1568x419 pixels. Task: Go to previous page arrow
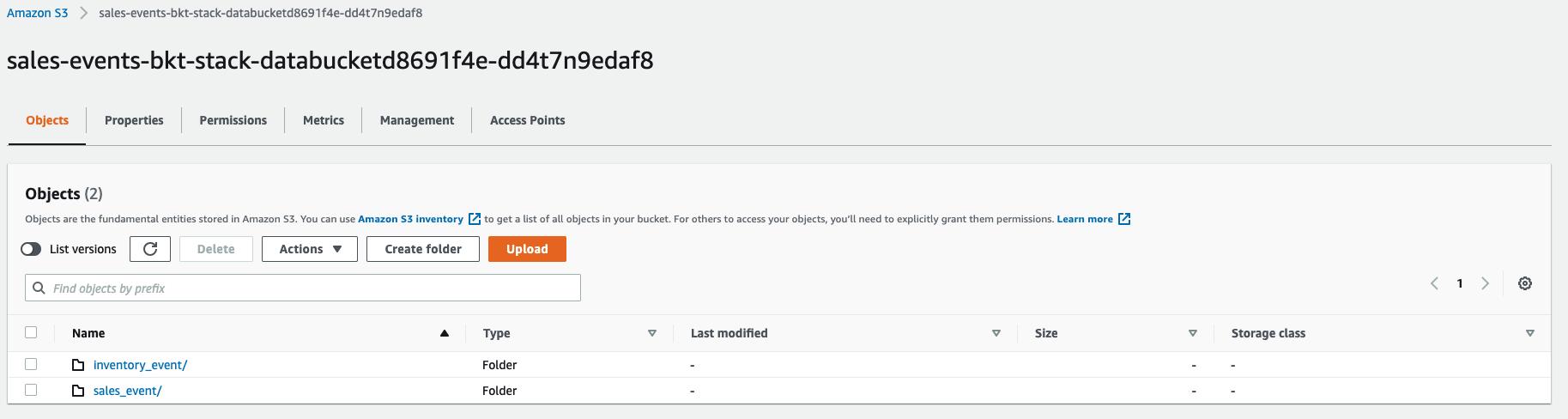point(1434,283)
